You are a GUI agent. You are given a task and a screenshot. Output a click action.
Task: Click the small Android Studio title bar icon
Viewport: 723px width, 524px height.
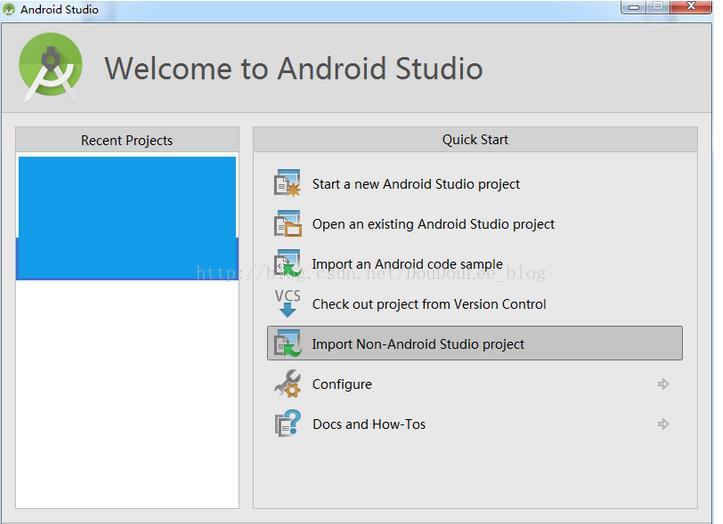8,10
